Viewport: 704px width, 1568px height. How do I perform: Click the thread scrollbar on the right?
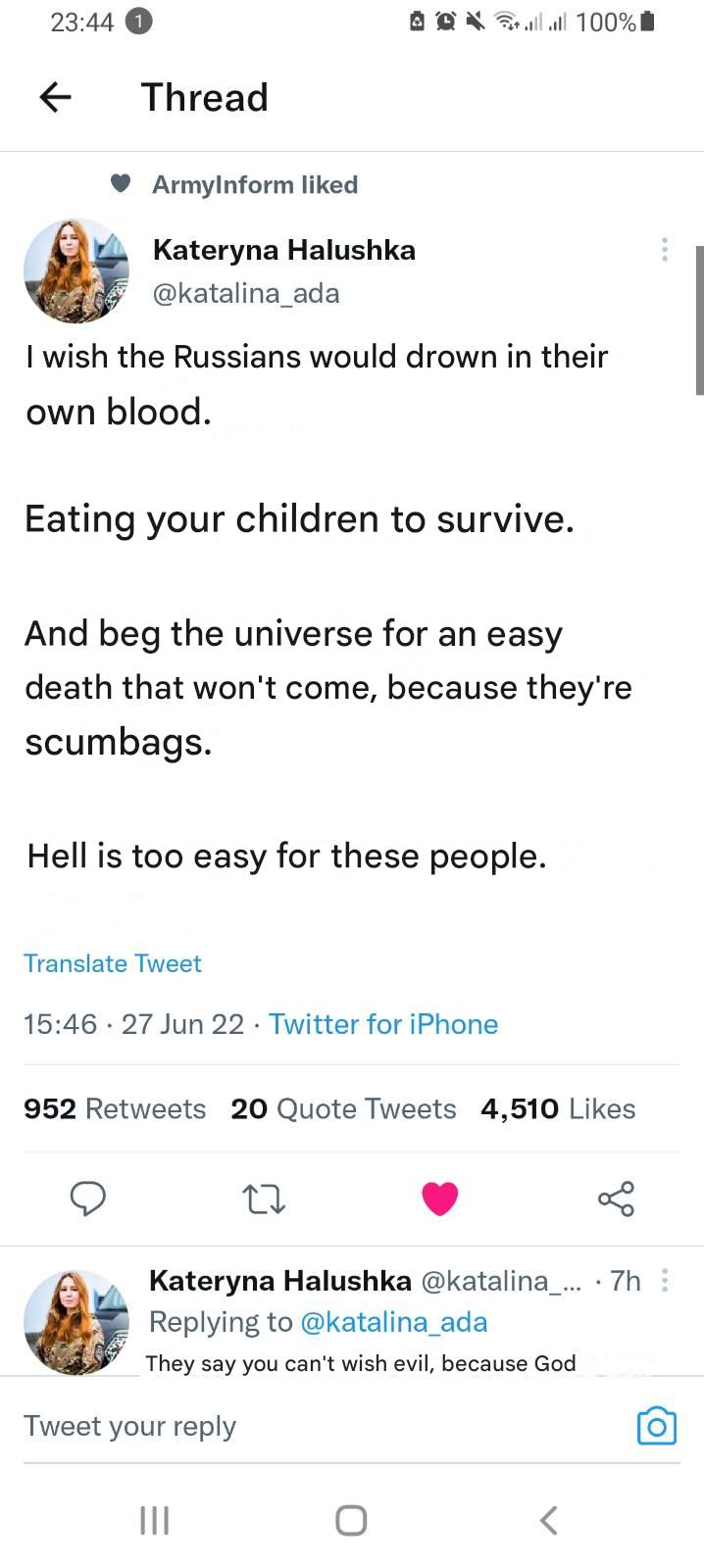[699, 320]
